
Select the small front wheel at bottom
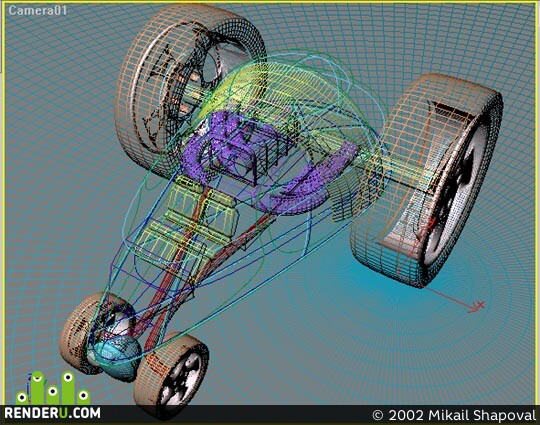(x=171, y=375)
